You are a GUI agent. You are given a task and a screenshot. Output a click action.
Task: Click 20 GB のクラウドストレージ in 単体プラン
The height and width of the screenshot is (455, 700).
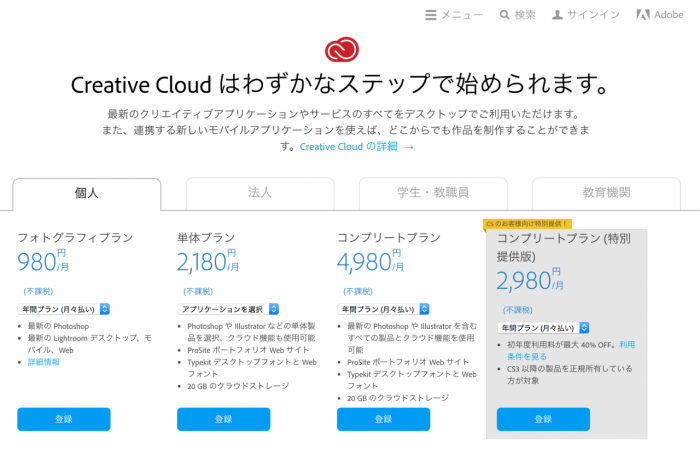pos(238,386)
